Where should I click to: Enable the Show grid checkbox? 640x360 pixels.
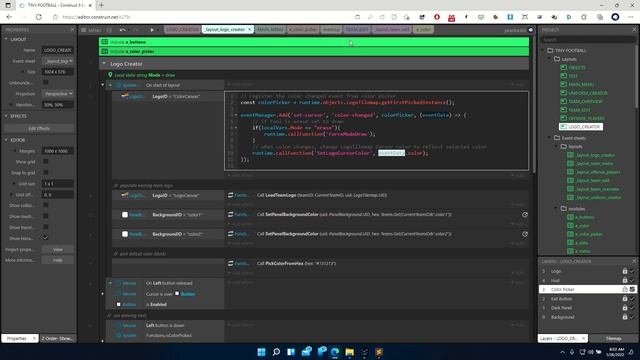click(46, 162)
